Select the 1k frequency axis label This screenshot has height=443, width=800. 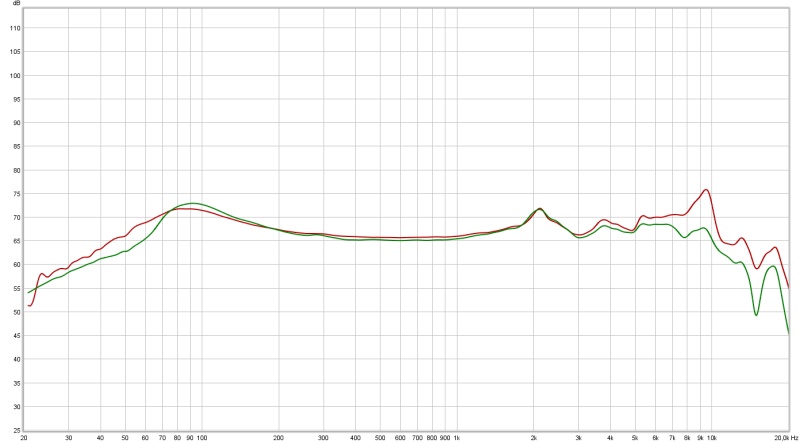pyautogui.click(x=457, y=438)
